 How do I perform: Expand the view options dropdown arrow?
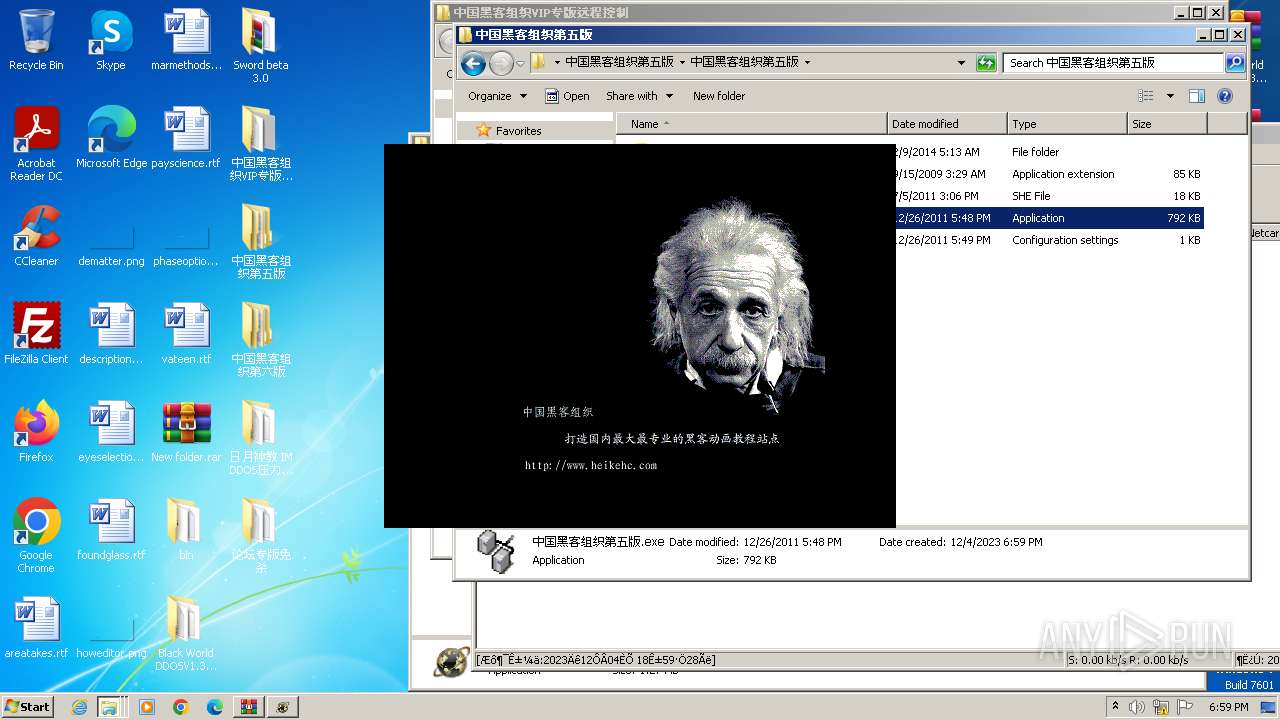coord(1170,96)
